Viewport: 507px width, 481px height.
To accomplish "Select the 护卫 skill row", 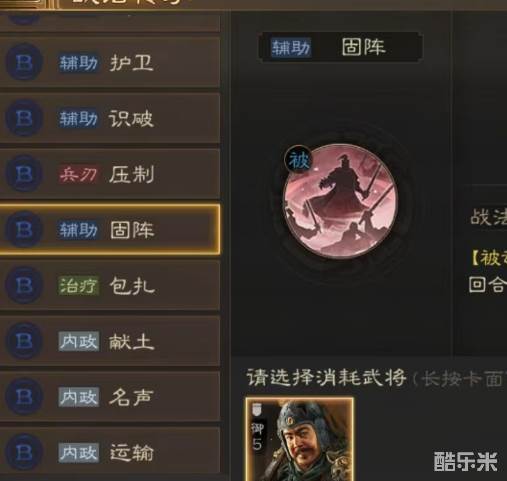I will 110,62.
